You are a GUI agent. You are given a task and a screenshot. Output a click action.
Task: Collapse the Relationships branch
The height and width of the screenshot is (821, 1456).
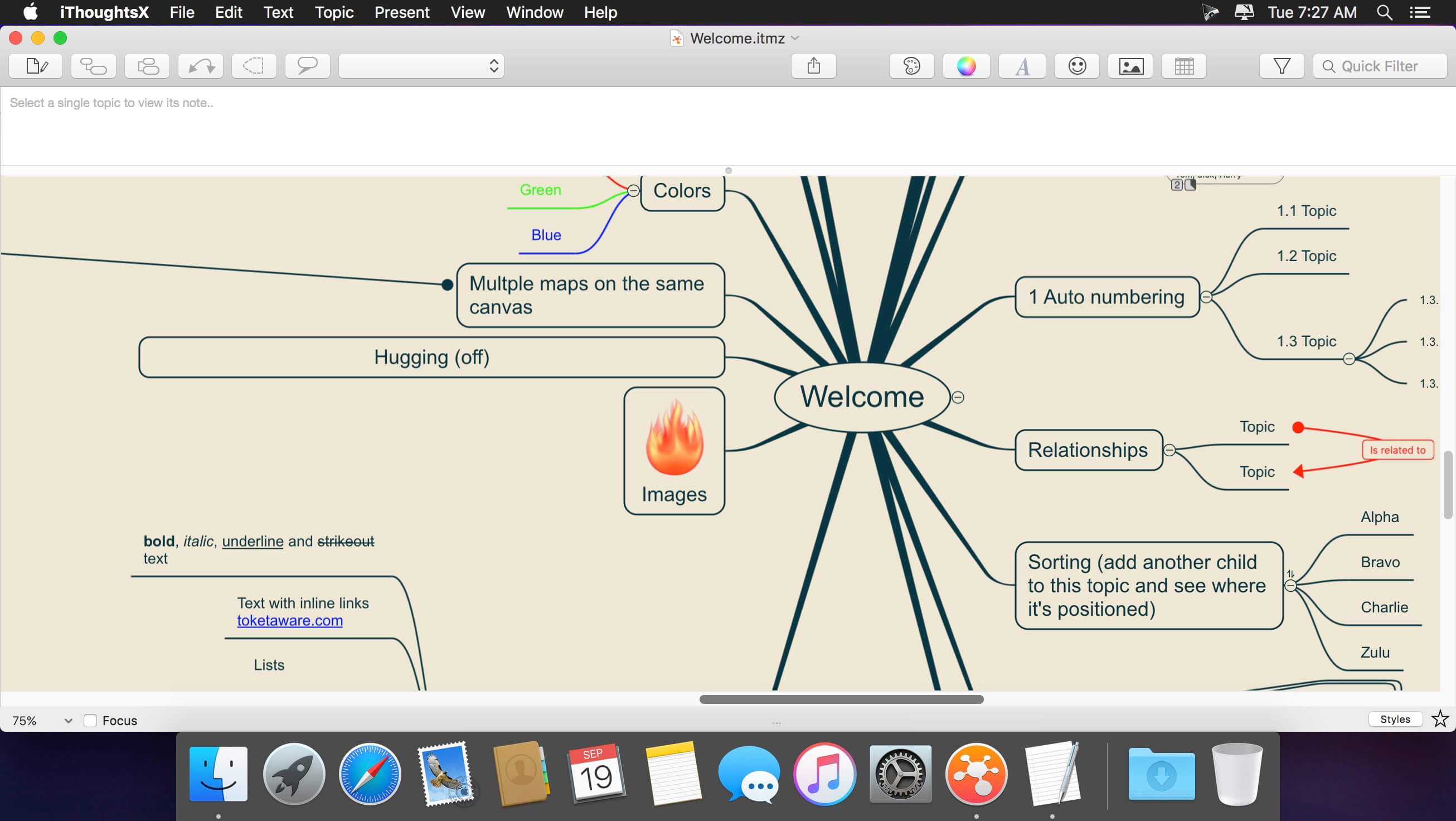[x=1169, y=450]
